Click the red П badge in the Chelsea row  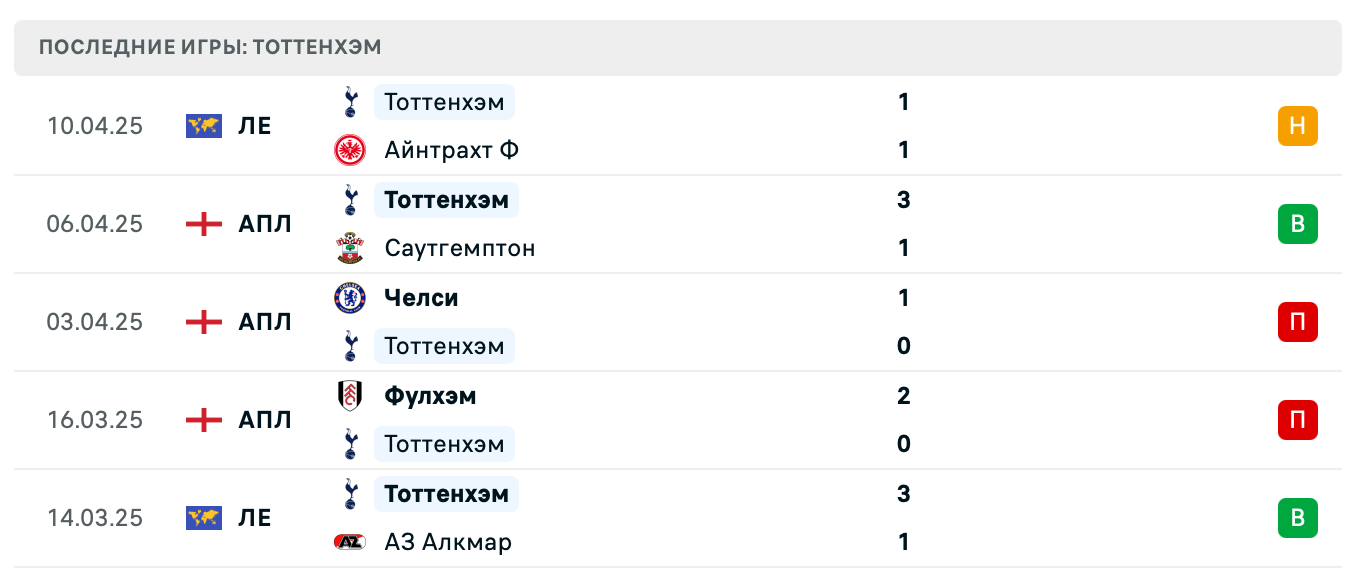pyautogui.click(x=1298, y=322)
